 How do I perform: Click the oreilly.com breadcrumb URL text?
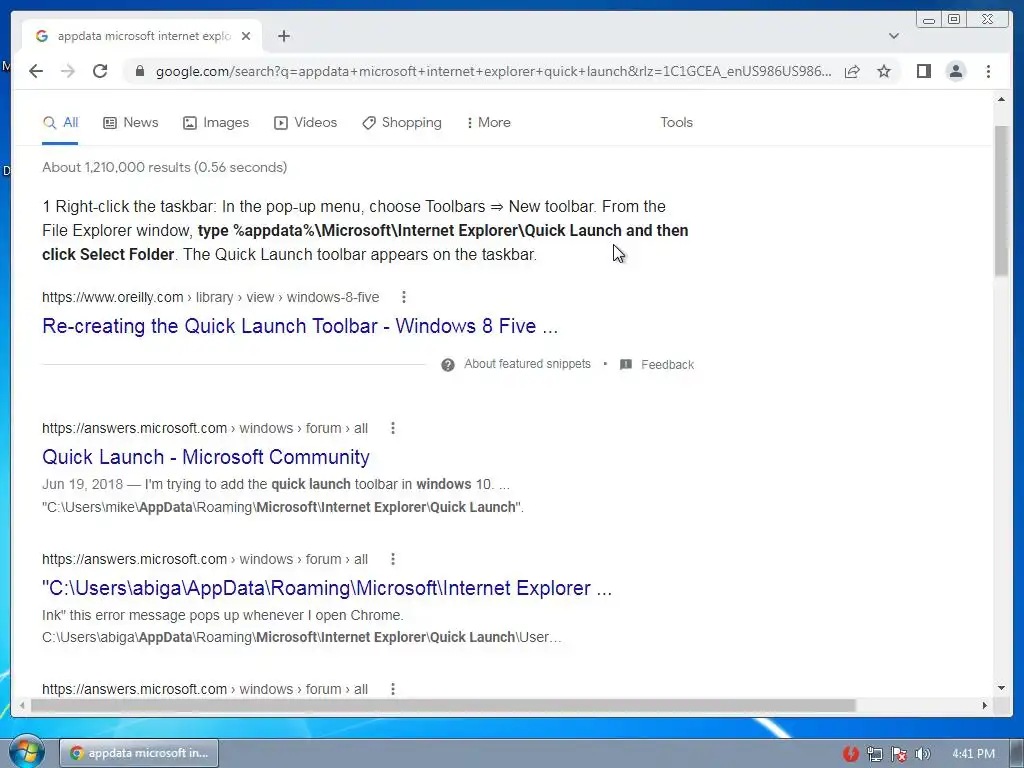point(210,297)
